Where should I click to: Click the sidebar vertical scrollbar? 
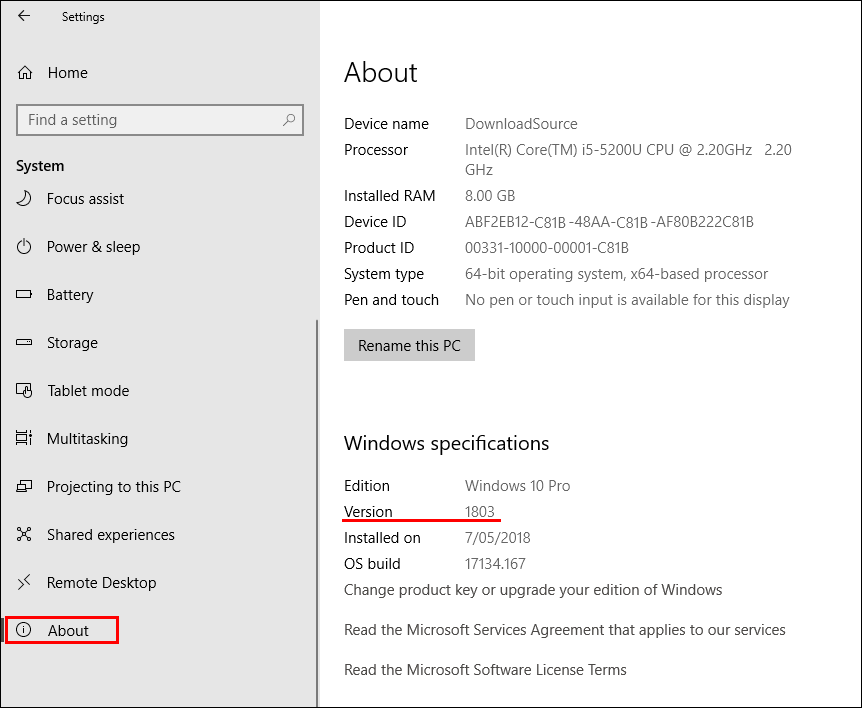(x=317, y=513)
